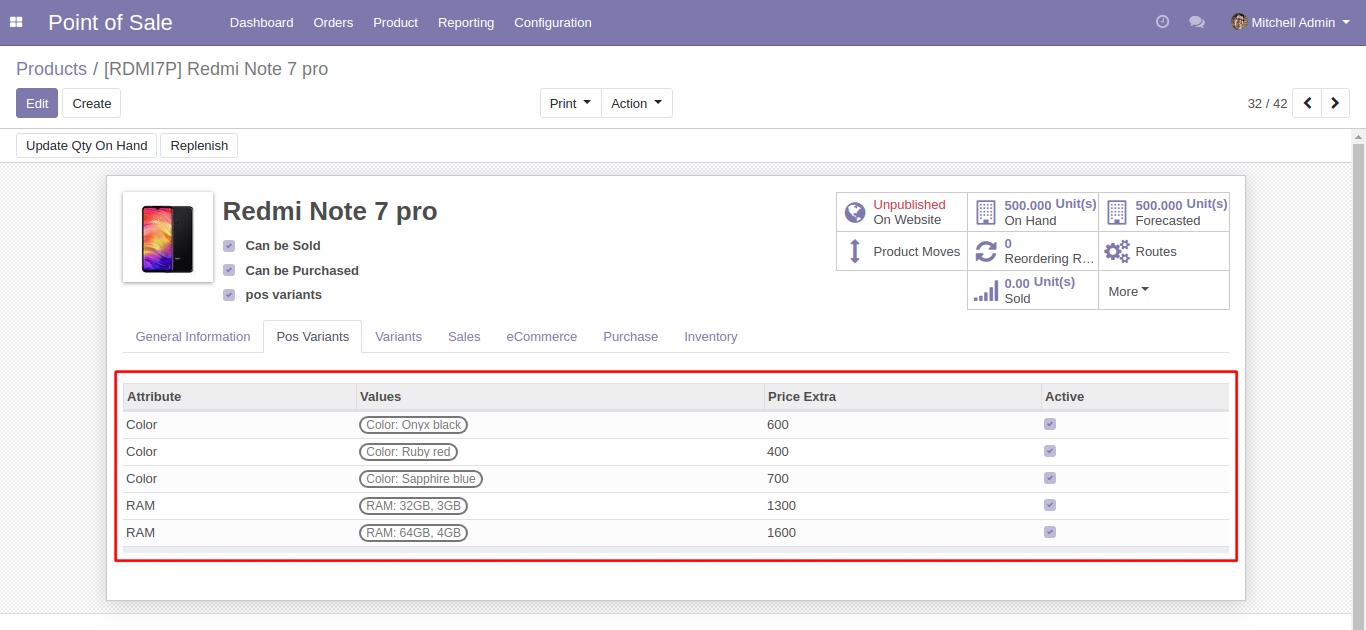This screenshot has height=630, width=1366.
Task: Click the Edit button
Action: coord(37,103)
